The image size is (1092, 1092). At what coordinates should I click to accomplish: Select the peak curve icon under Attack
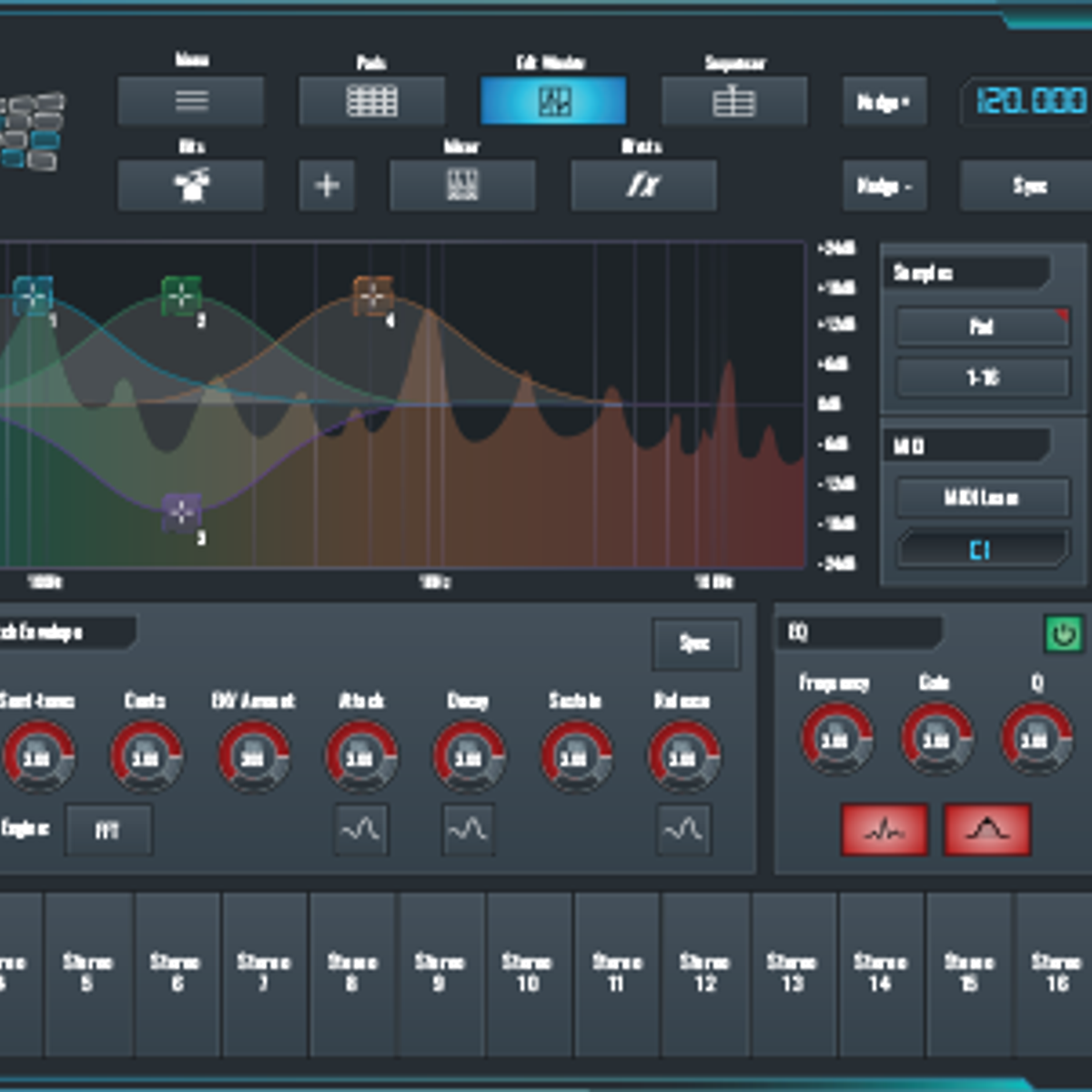pyautogui.click(x=360, y=831)
